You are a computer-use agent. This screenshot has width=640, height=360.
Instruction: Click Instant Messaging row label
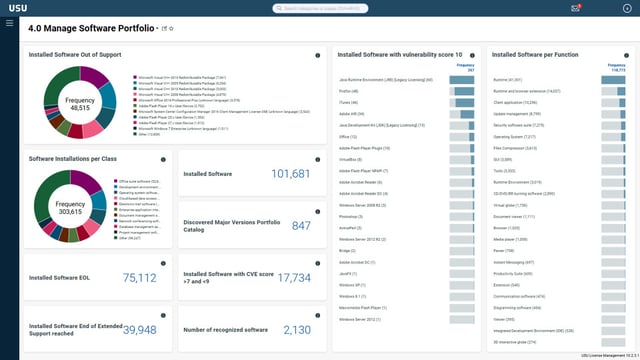[513, 262]
